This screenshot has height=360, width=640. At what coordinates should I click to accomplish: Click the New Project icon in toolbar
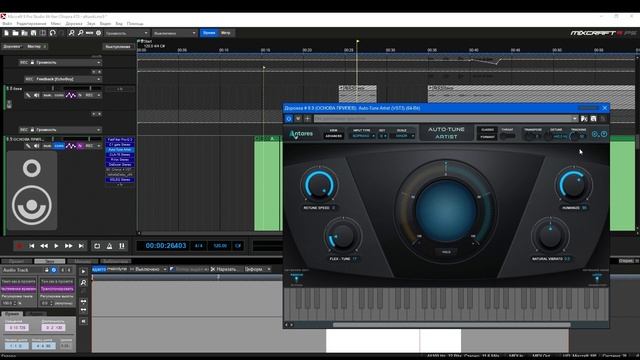coord(7,33)
